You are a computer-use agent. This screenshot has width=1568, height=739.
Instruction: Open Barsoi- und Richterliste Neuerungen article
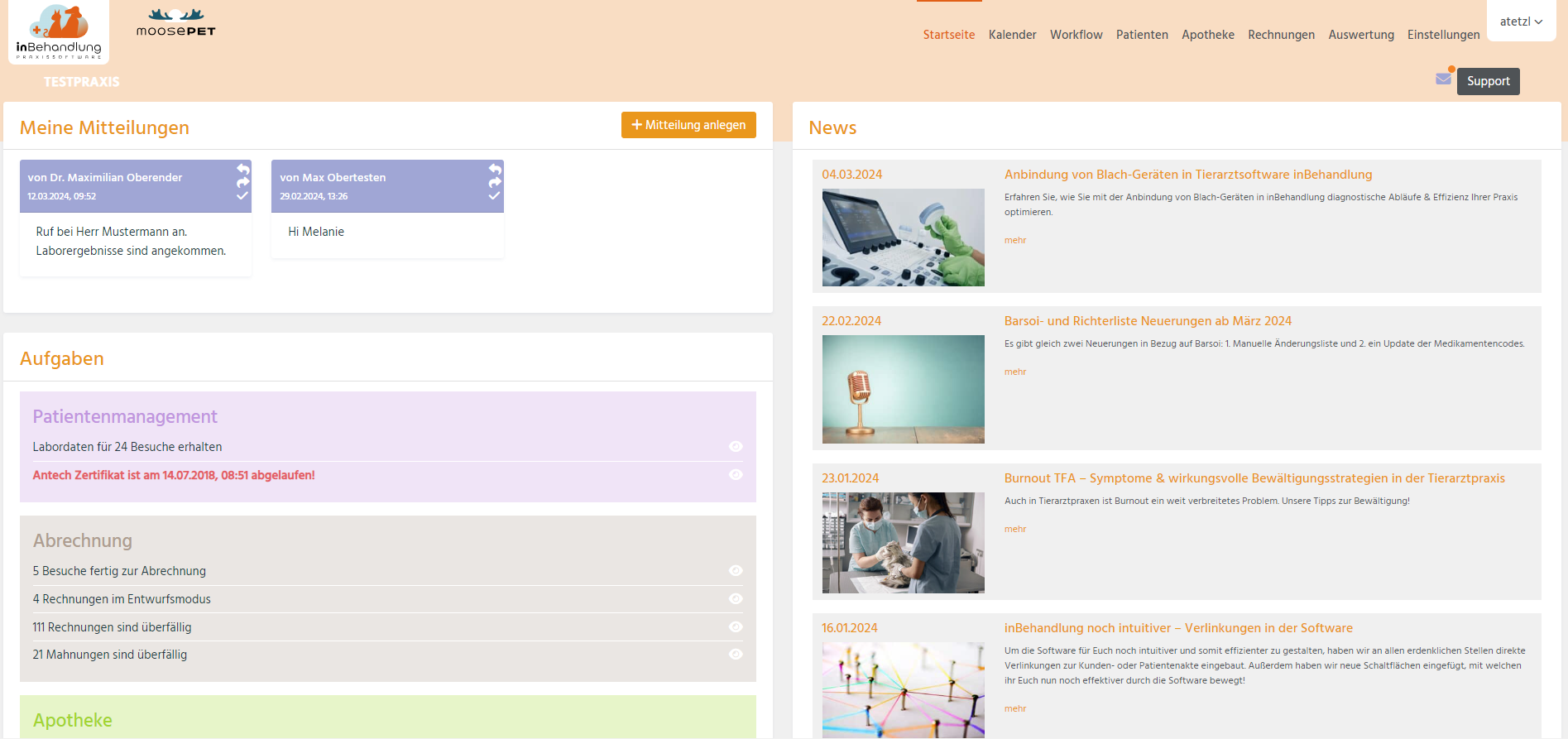(1148, 321)
